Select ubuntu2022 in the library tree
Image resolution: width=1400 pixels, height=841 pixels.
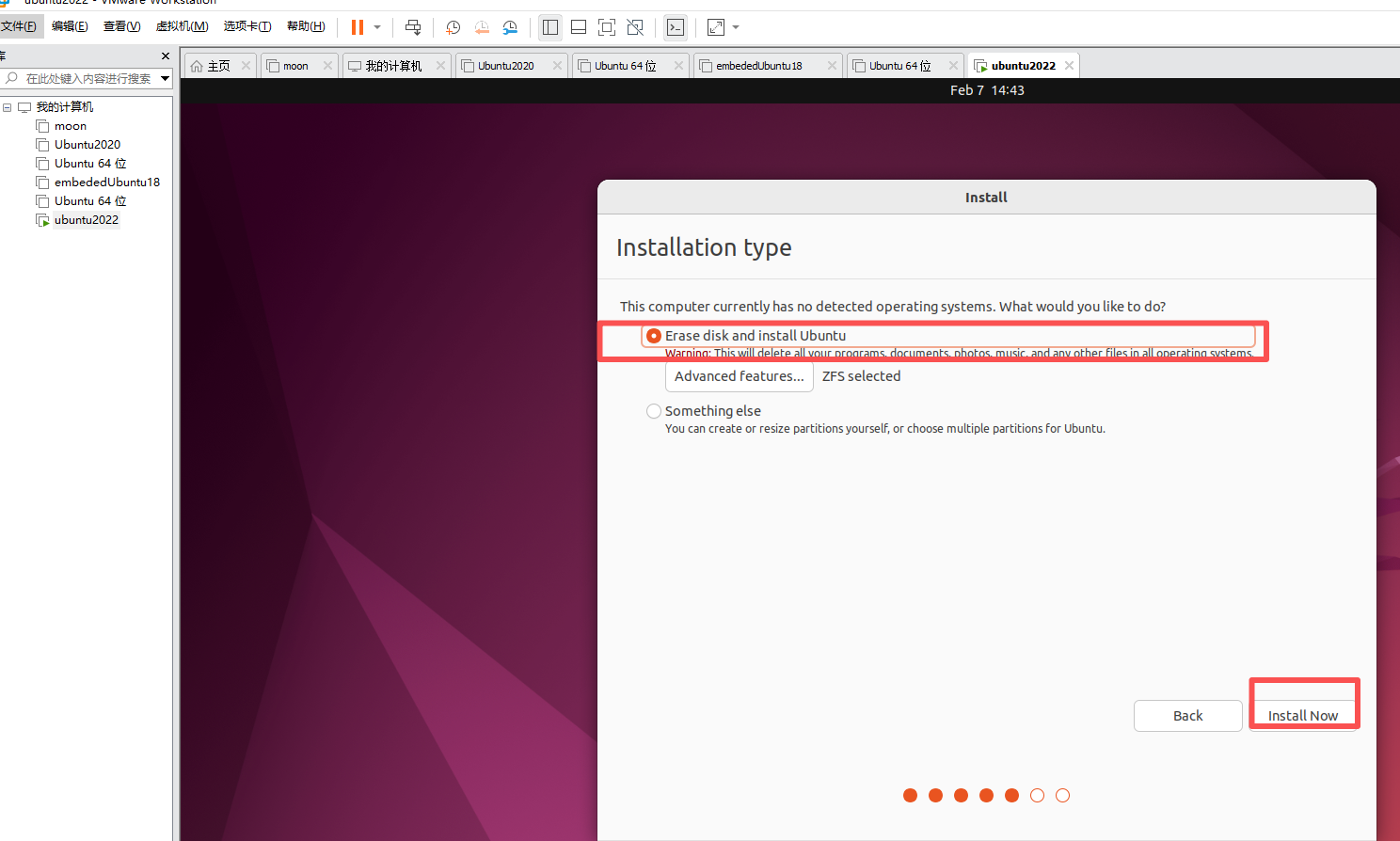coord(87,220)
